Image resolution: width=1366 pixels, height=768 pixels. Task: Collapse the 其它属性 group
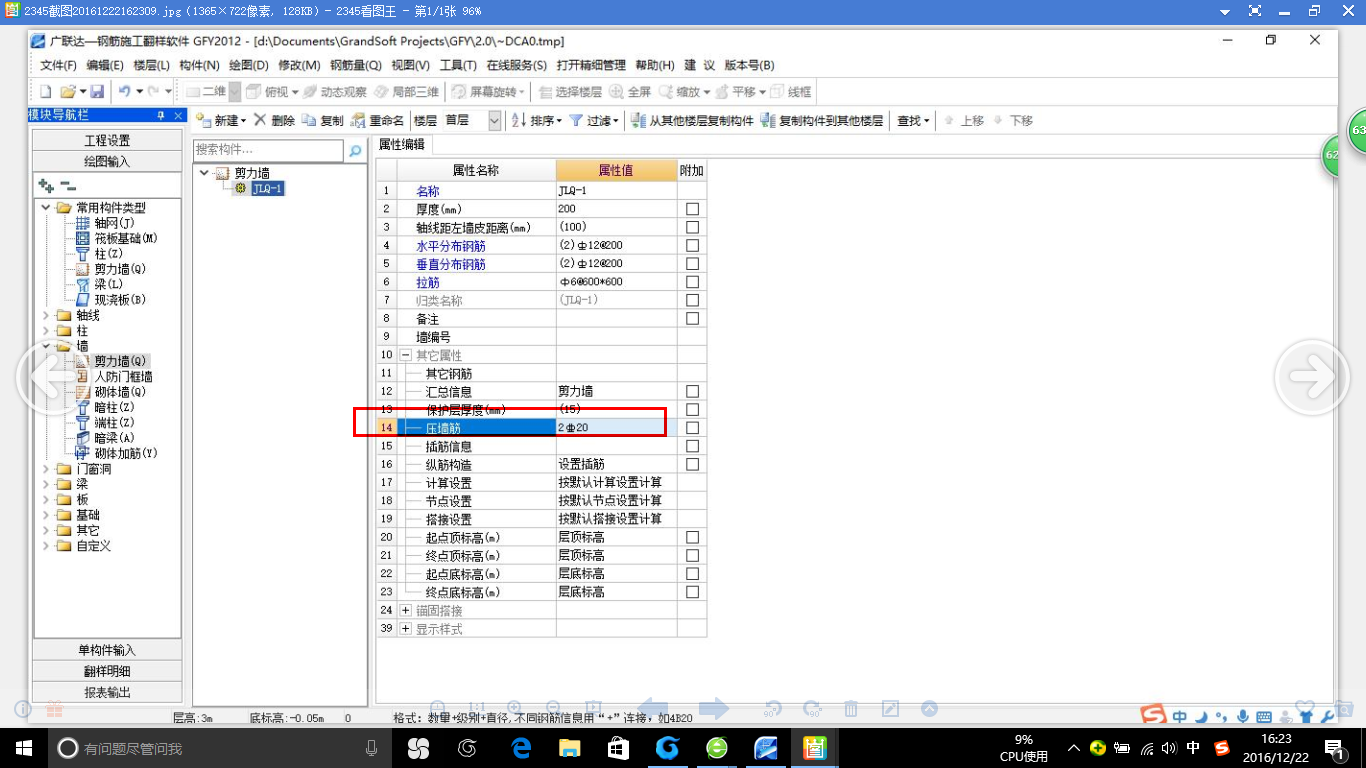pyautogui.click(x=406, y=355)
